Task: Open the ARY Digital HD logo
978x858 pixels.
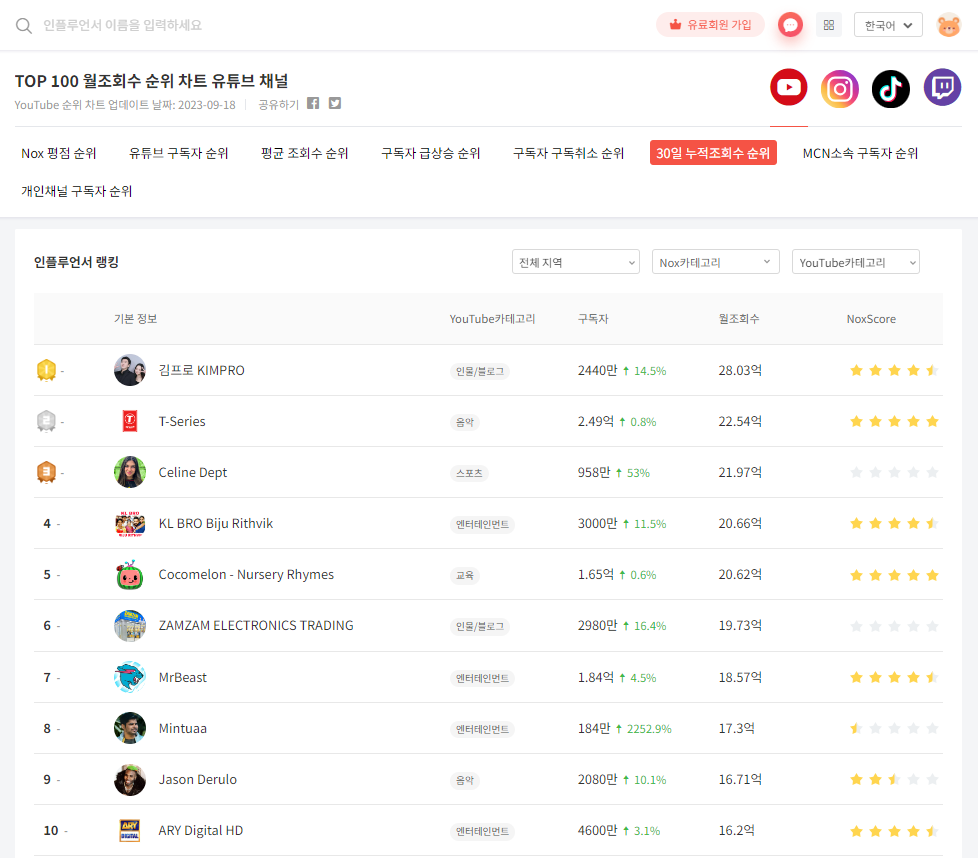Action: (130, 831)
